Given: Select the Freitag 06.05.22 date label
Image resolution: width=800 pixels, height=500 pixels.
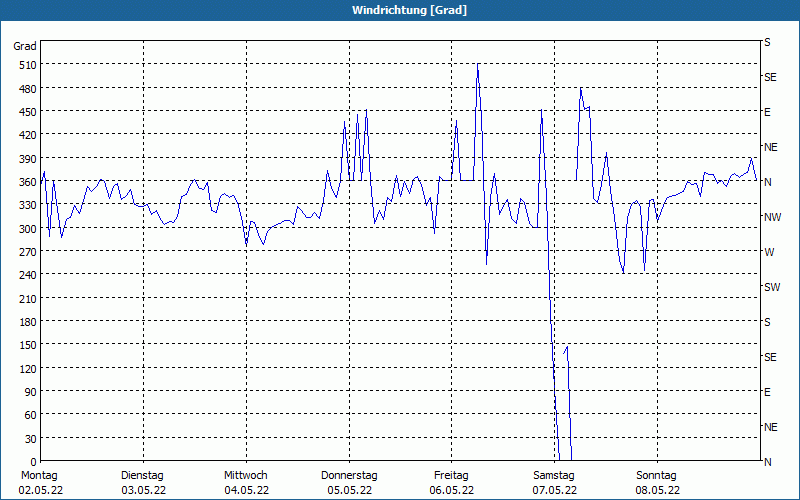Looking at the screenshot, I should point(451,482).
